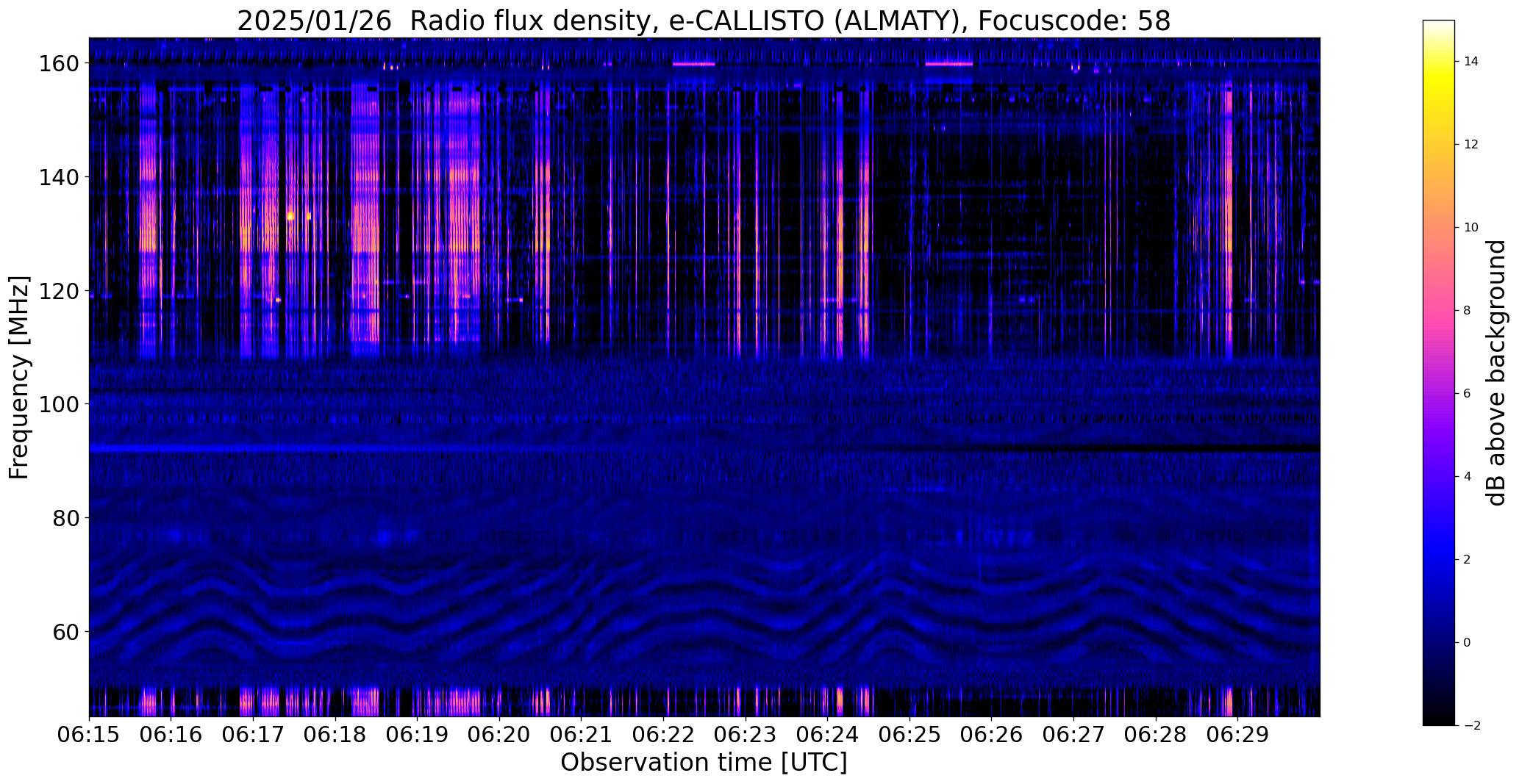Click the 06:23 time tick label
The image size is (1519, 784).
click(746, 735)
